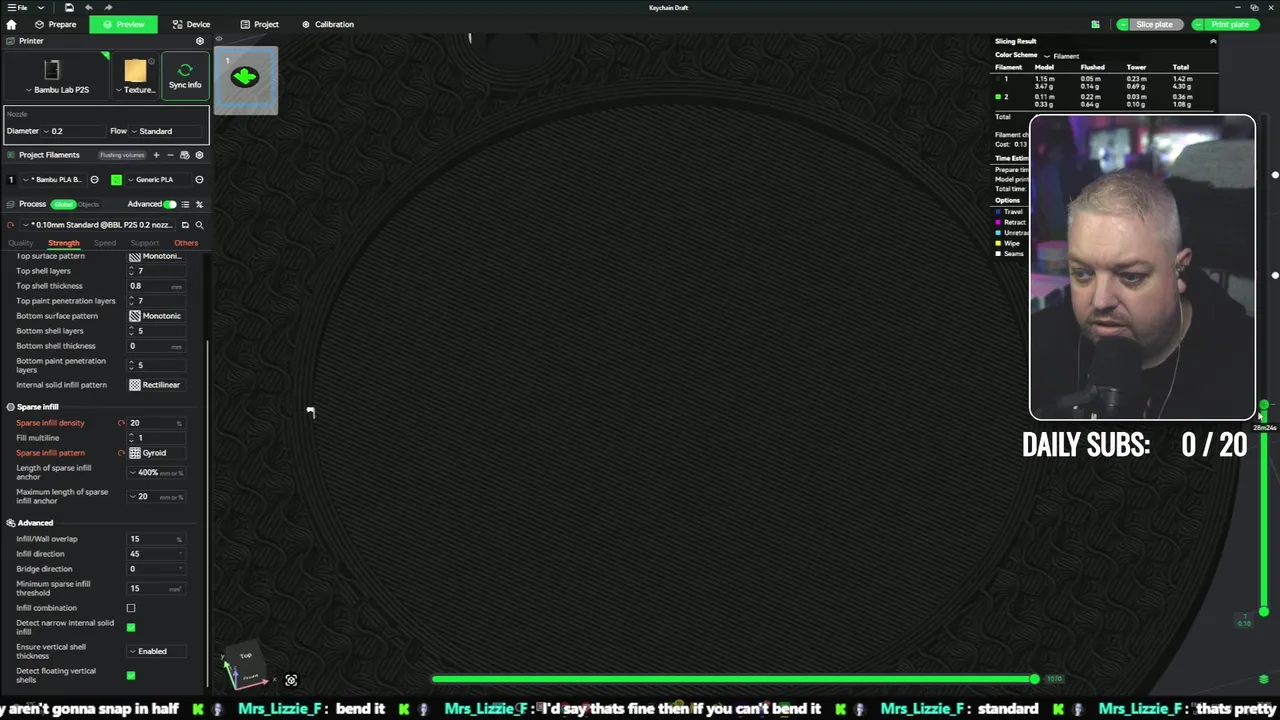
Task: Click the Flushing volumes button
Action: point(122,155)
